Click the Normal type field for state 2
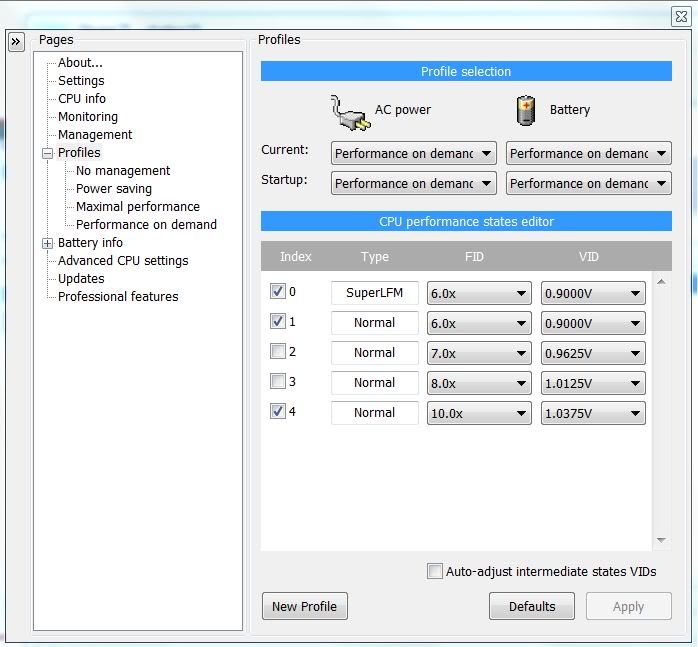The image size is (698, 647). [374, 353]
